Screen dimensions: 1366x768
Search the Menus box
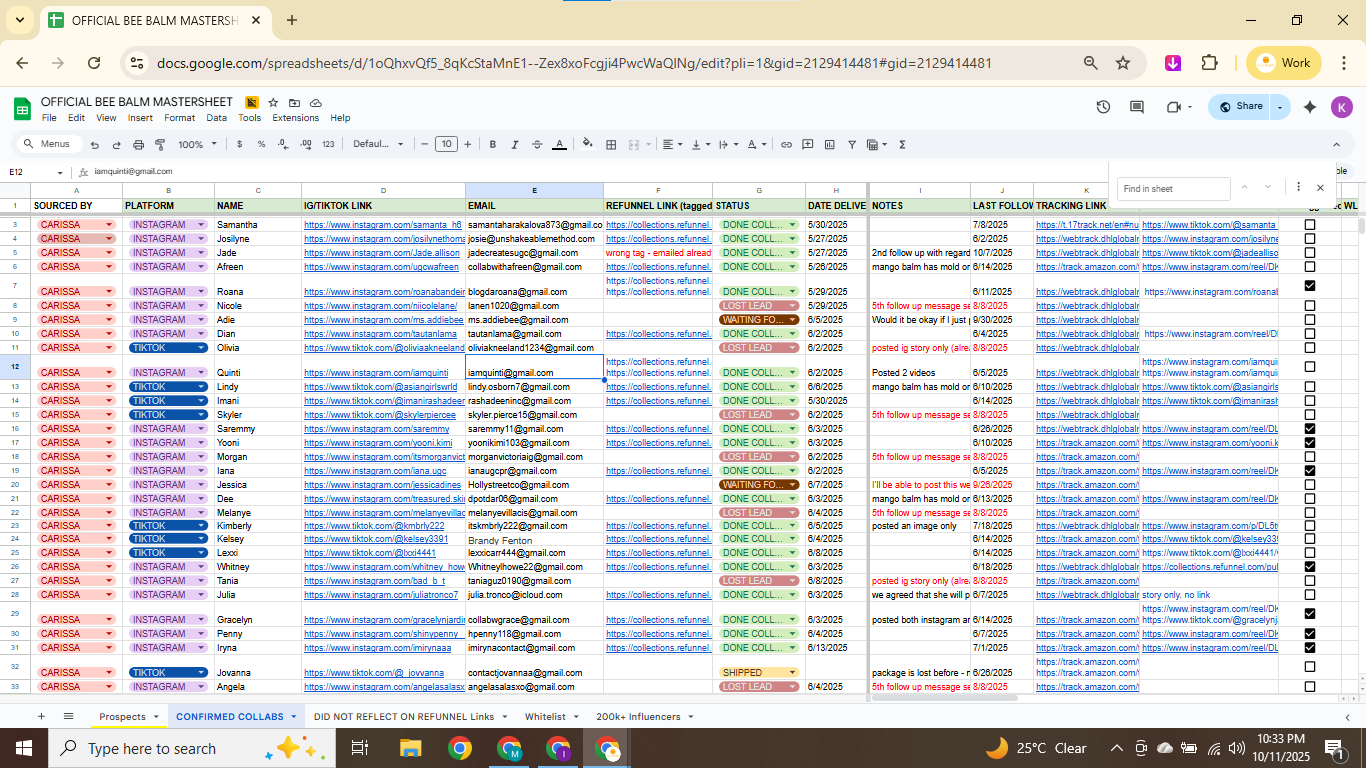pos(46,144)
